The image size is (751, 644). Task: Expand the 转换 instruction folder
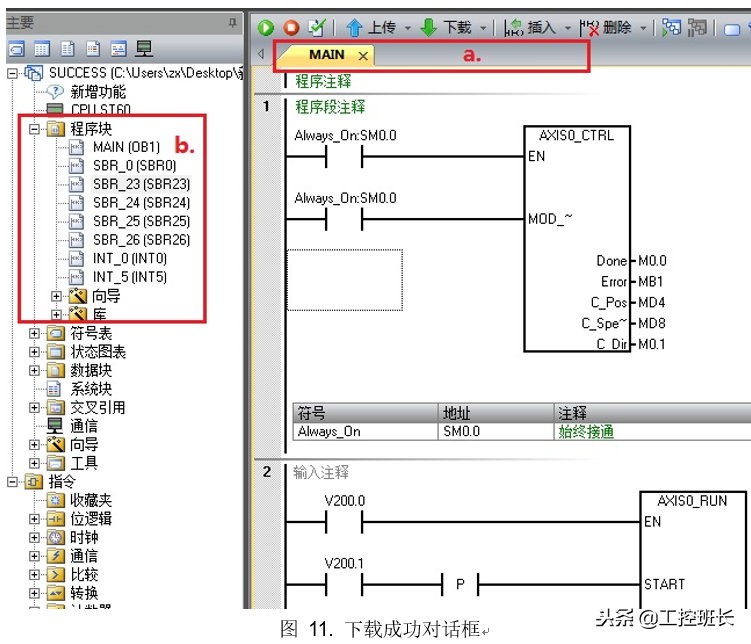34,593
